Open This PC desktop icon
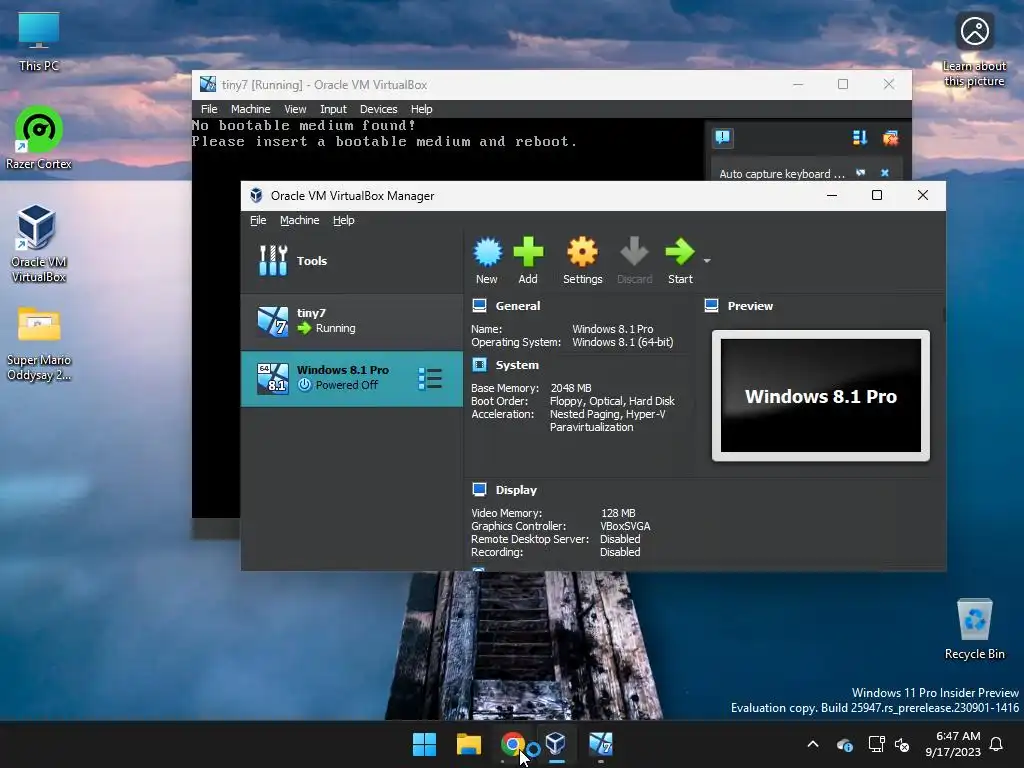This screenshot has width=1024, height=768. pyautogui.click(x=39, y=41)
